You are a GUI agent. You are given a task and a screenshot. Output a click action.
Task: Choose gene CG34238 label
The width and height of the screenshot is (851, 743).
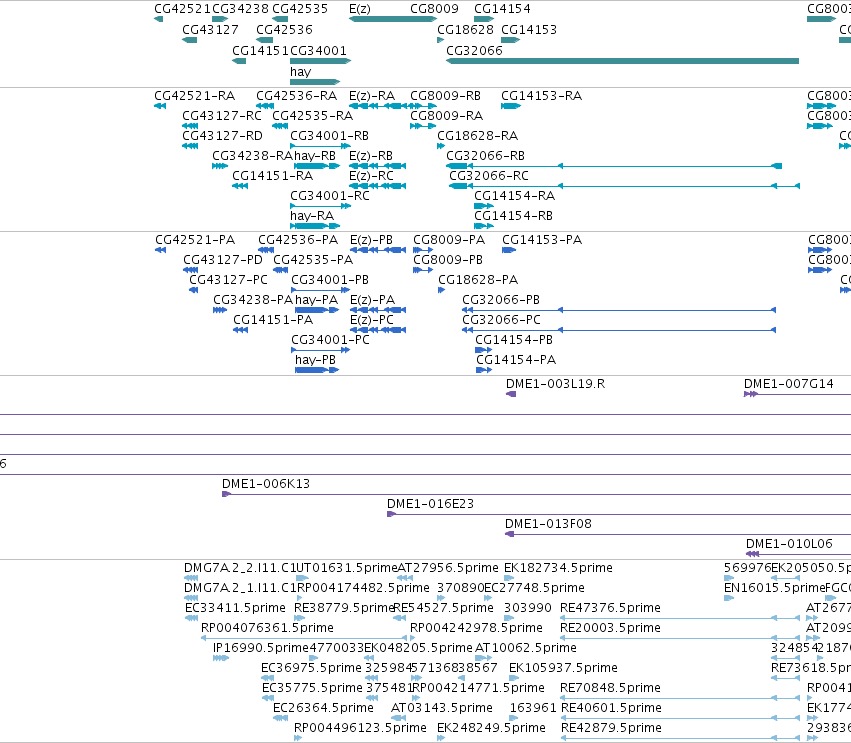[240, 9]
